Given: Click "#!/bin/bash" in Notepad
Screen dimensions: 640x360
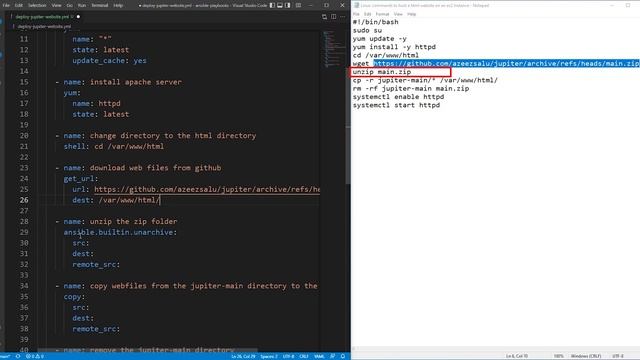Looking at the screenshot, I should [x=376, y=22].
